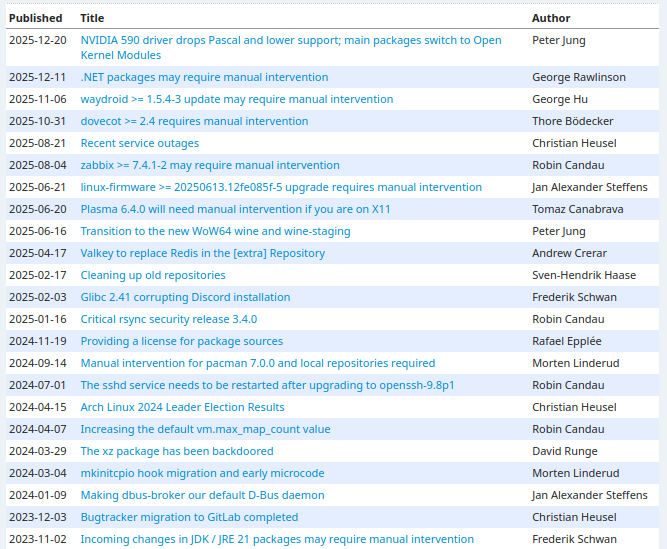Open Cleaning up old repositories article
The image size is (667, 549).
coord(153,276)
